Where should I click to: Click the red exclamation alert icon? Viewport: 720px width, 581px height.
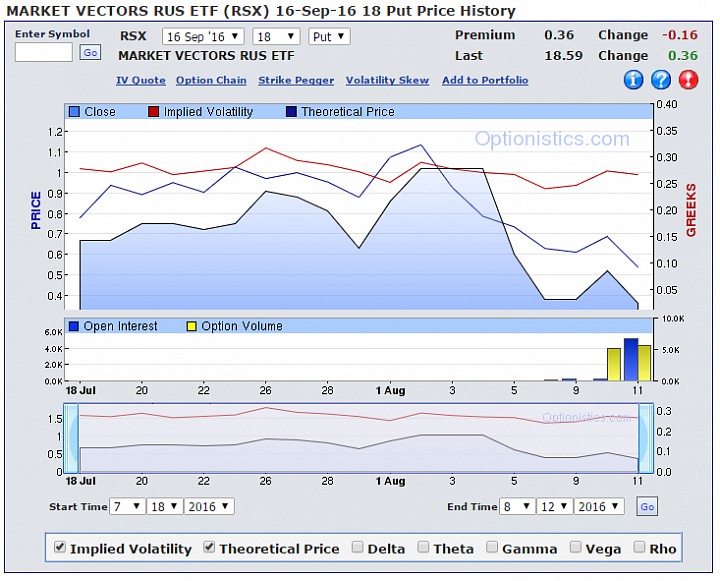tap(688, 80)
